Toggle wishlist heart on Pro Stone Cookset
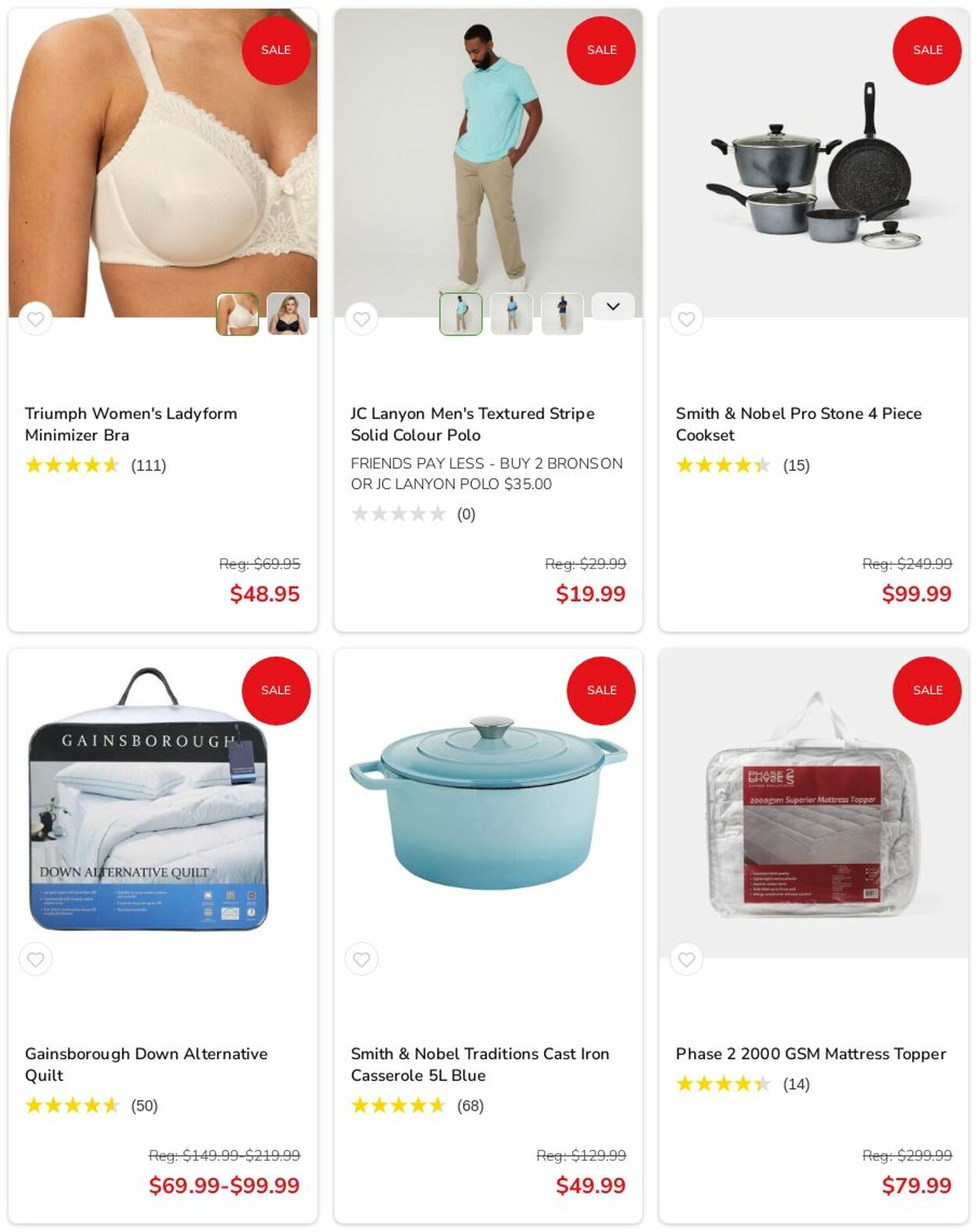Image resolution: width=977 pixels, height=1232 pixels. click(x=686, y=319)
